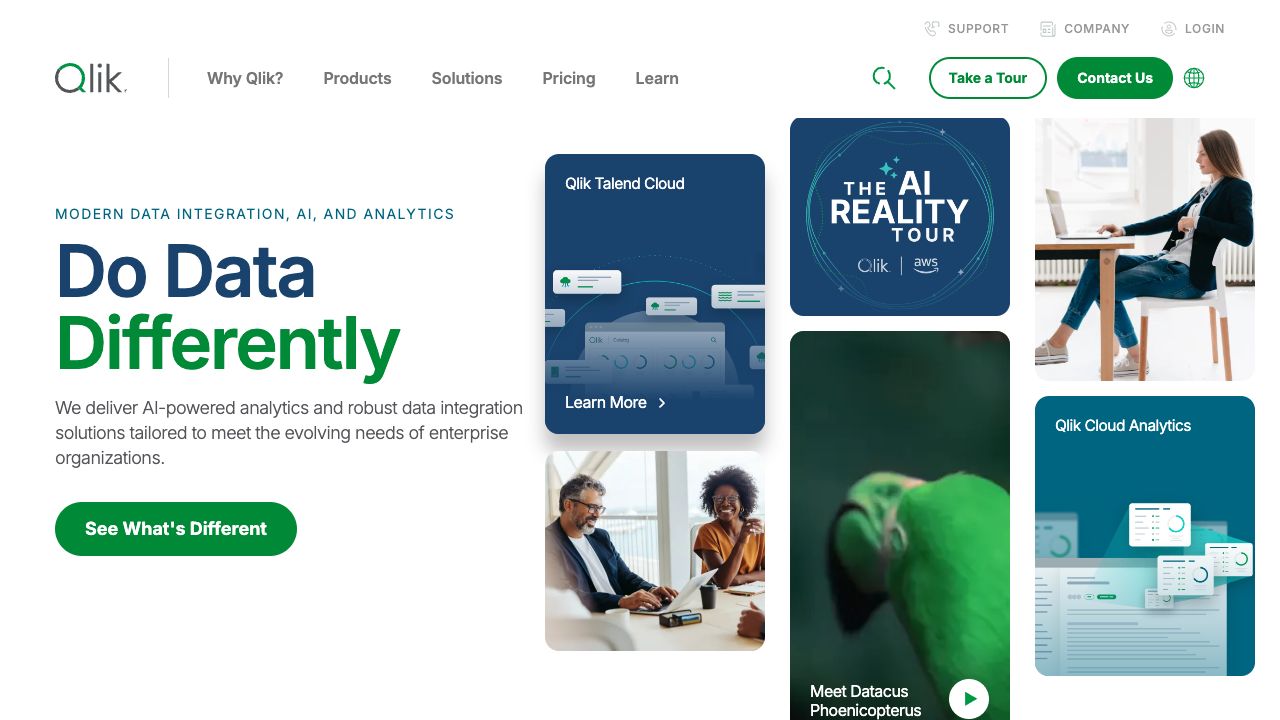
Task: Click the Company building icon
Action: [1048, 29]
